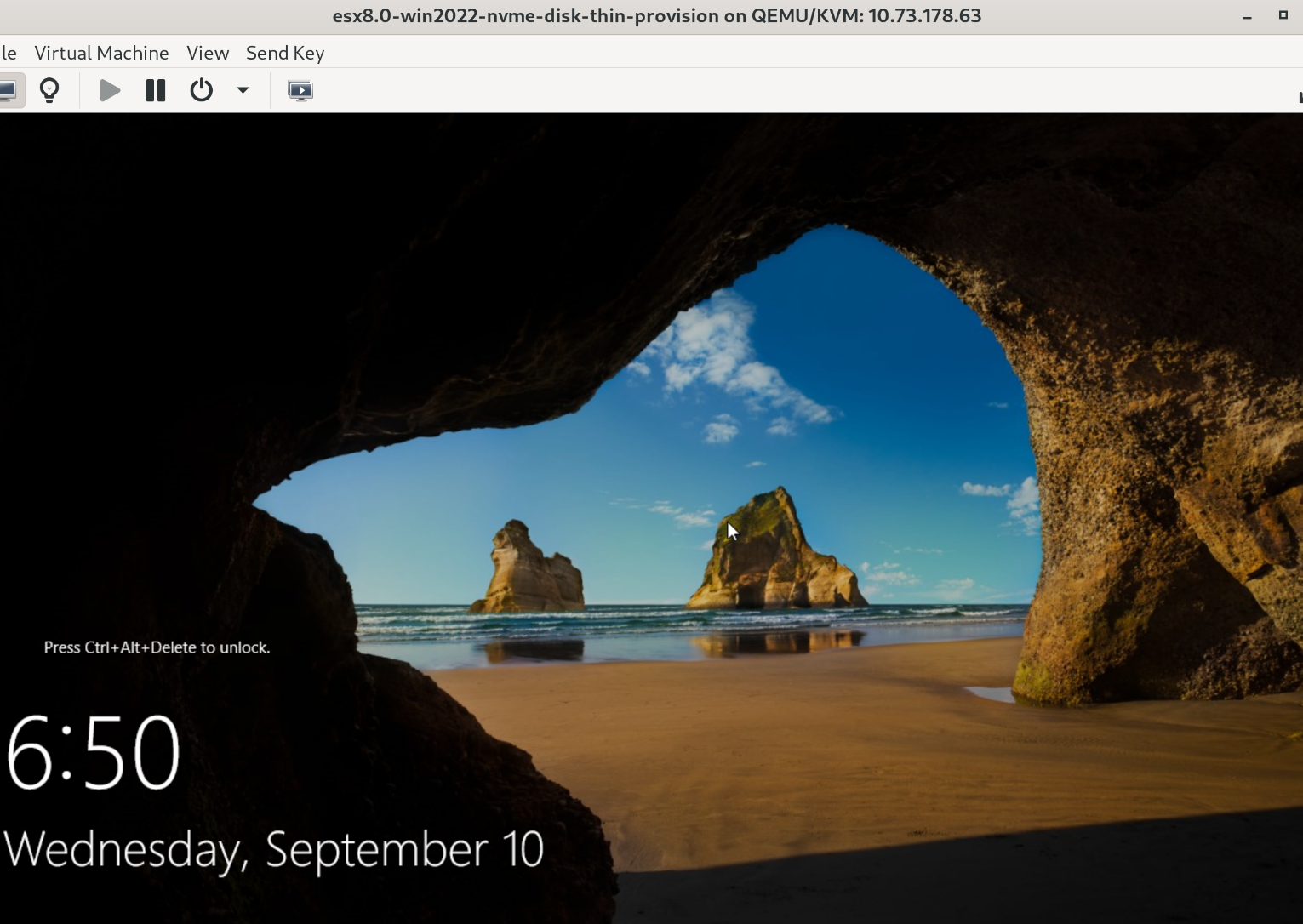The width and height of the screenshot is (1303, 924).
Task: Open the Virtual Machine menu
Action: (x=101, y=53)
